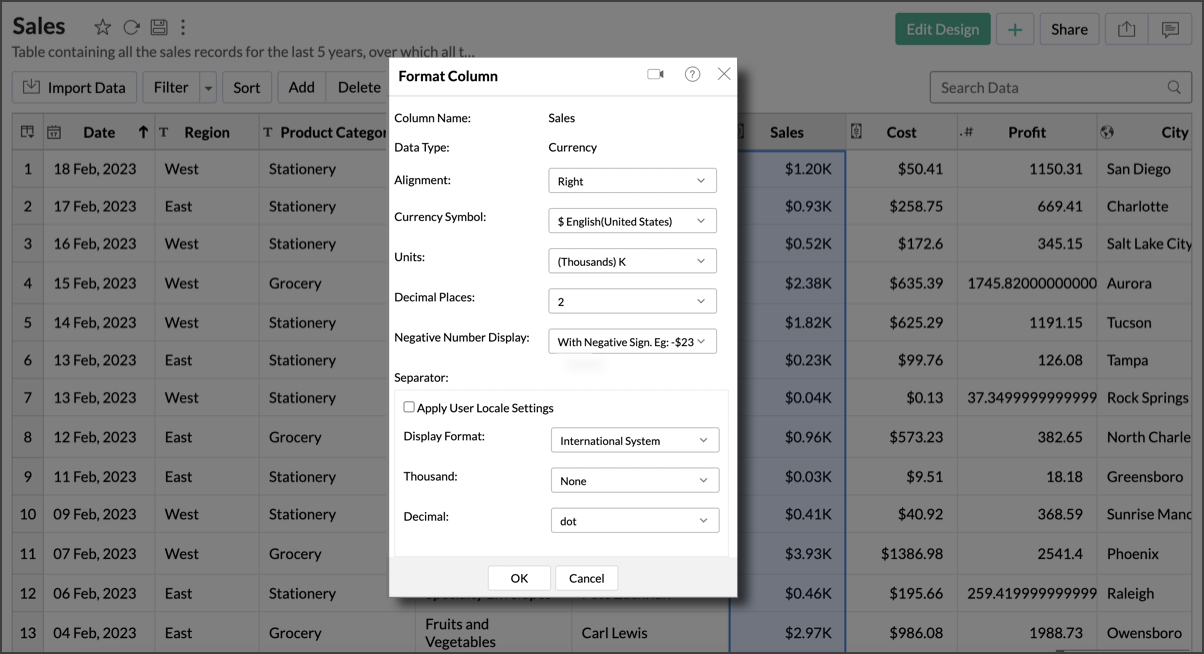This screenshot has width=1204, height=654.
Task: Expand the Currency Symbol dropdown
Action: 632,221
